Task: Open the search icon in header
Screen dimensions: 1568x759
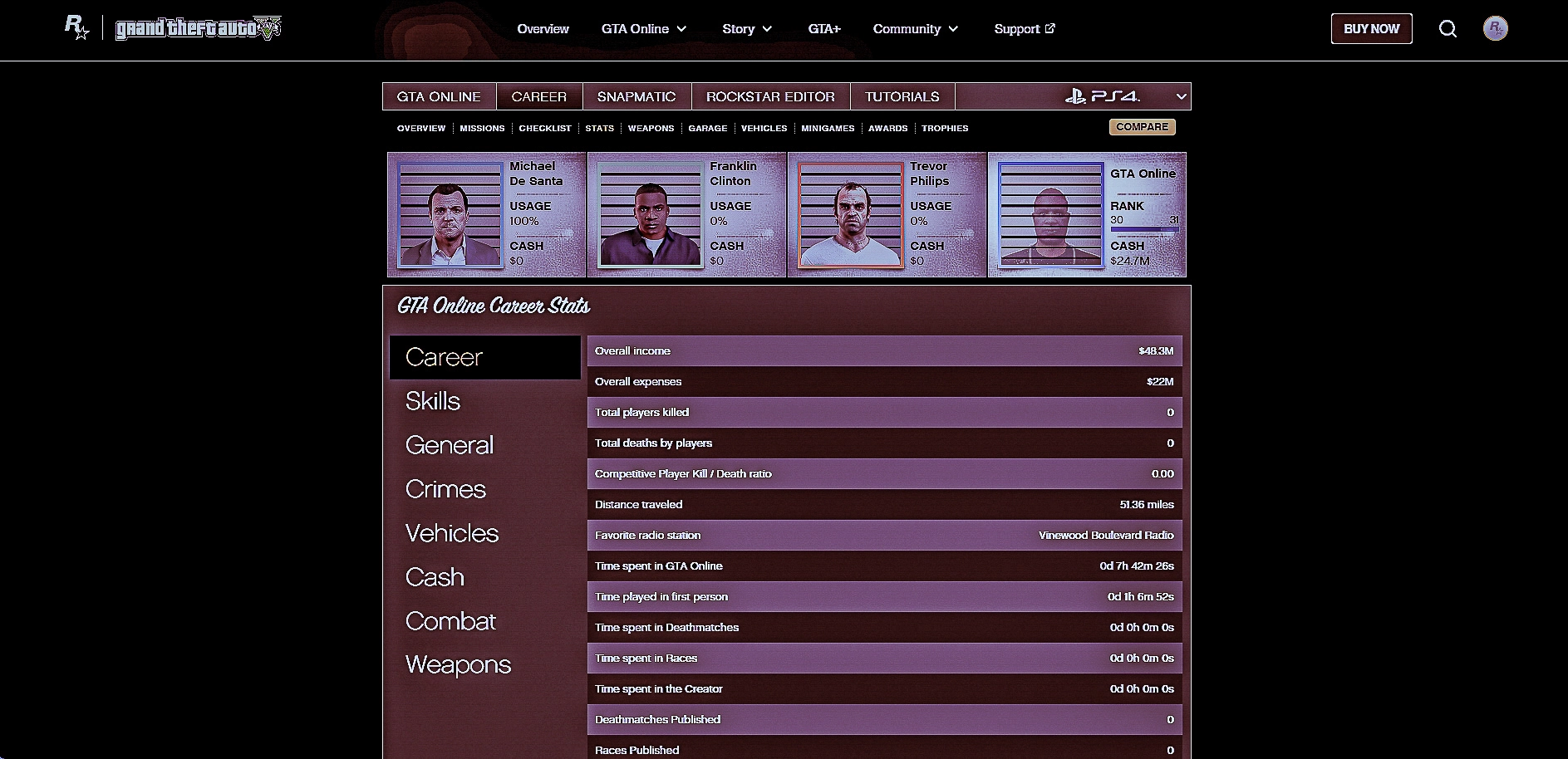Action: coord(1448,29)
